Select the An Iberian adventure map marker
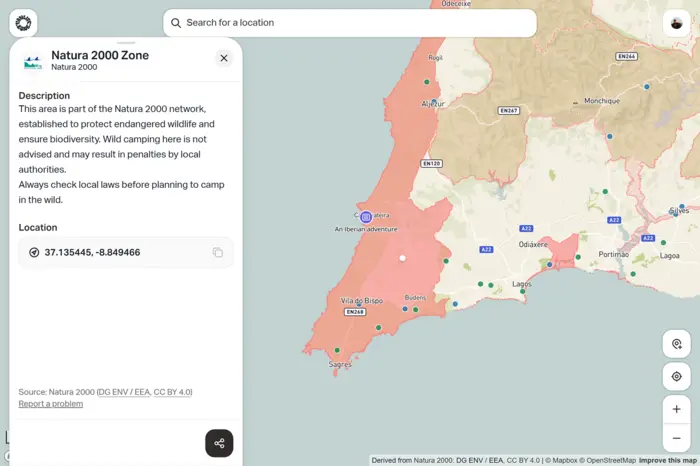 point(366,217)
